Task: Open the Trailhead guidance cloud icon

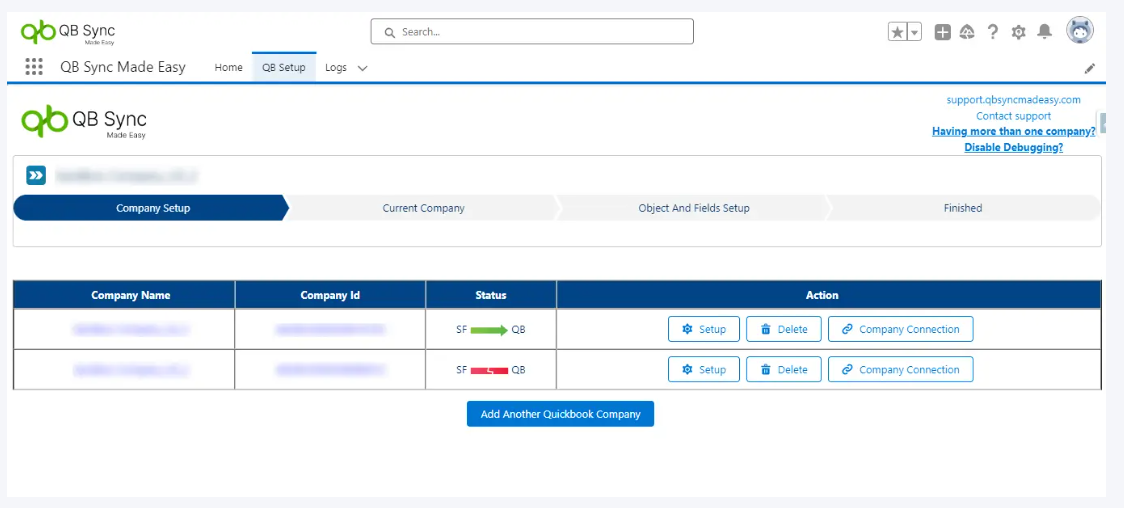Action: [967, 32]
